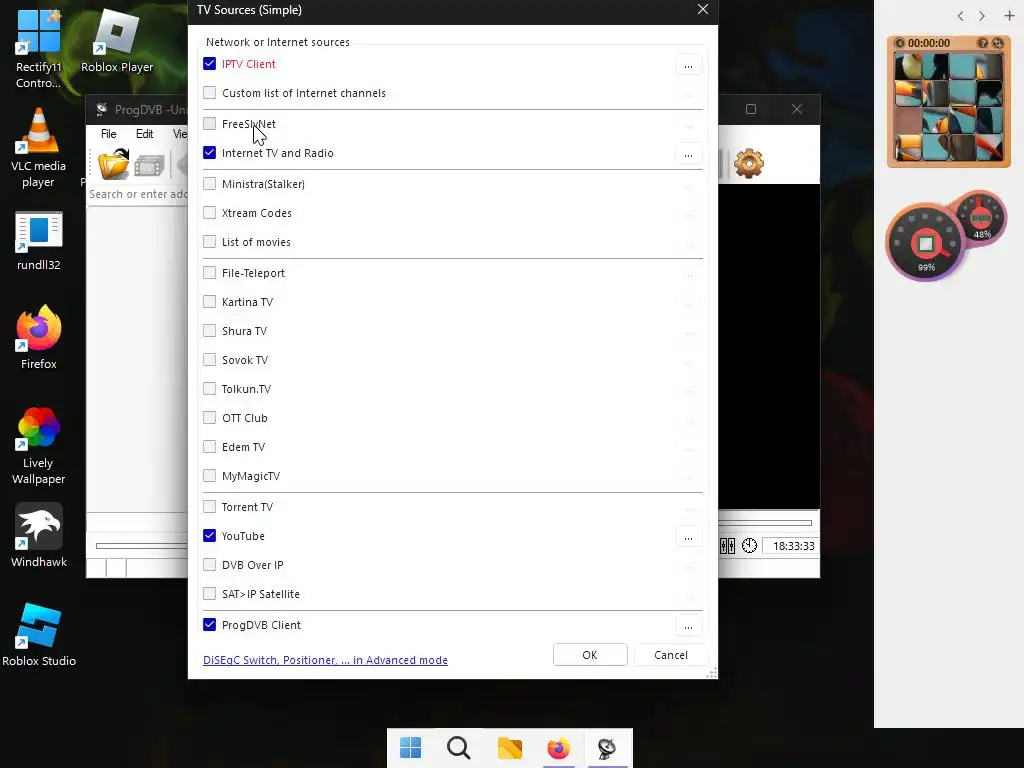Enable SAT>IP Satellite checkbox
1024x768 pixels.
coord(210,594)
